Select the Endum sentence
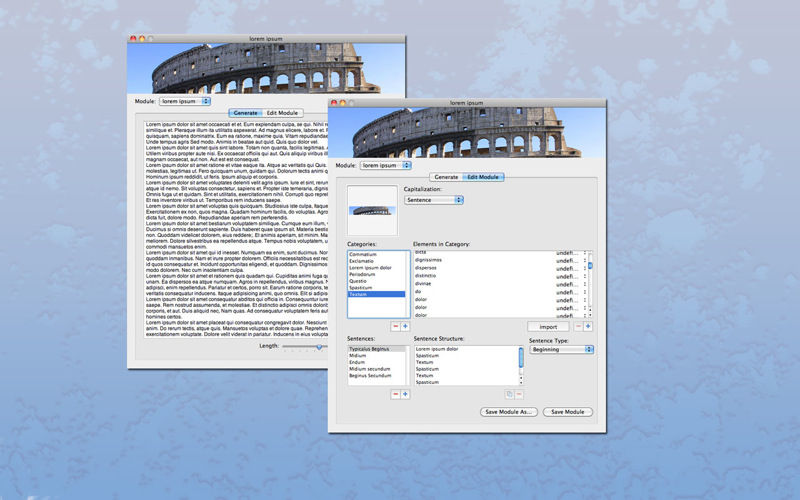The height and width of the screenshot is (500, 800). coord(377,362)
